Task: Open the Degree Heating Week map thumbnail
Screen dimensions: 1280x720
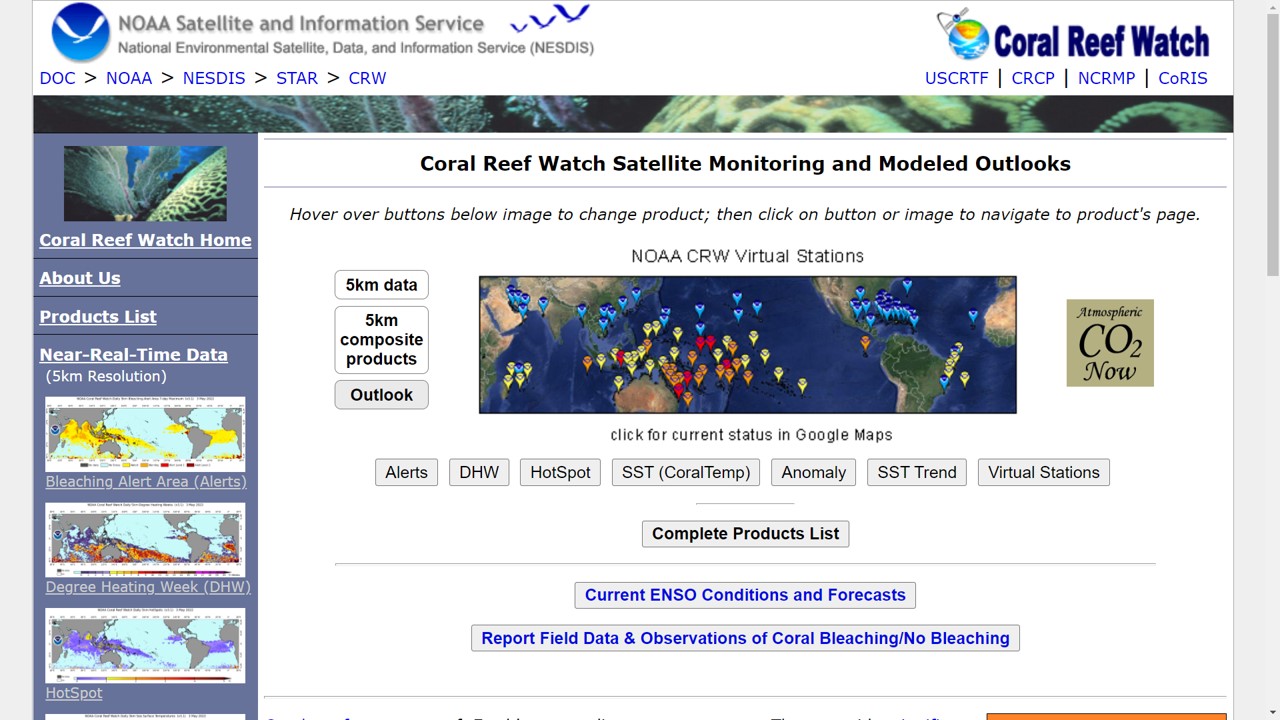Action: (x=145, y=540)
